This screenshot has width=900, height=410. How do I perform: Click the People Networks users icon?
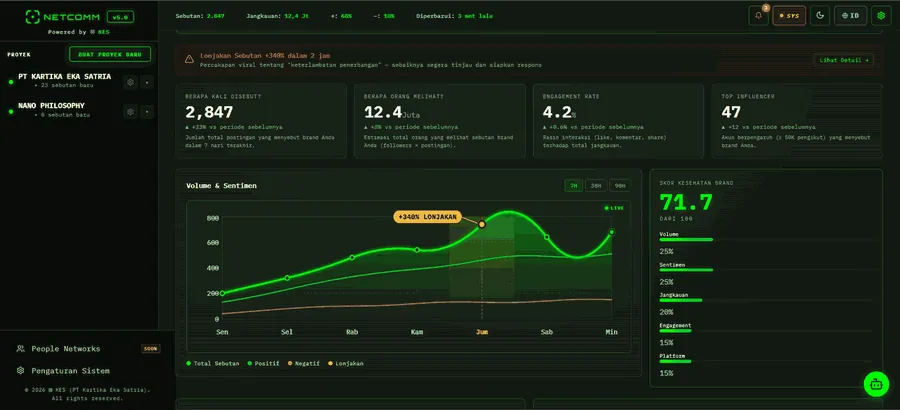coord(21,349)
